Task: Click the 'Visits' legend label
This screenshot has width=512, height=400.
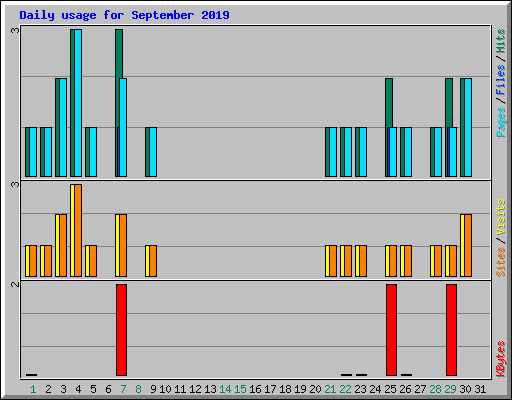Action: coord(500,218)
